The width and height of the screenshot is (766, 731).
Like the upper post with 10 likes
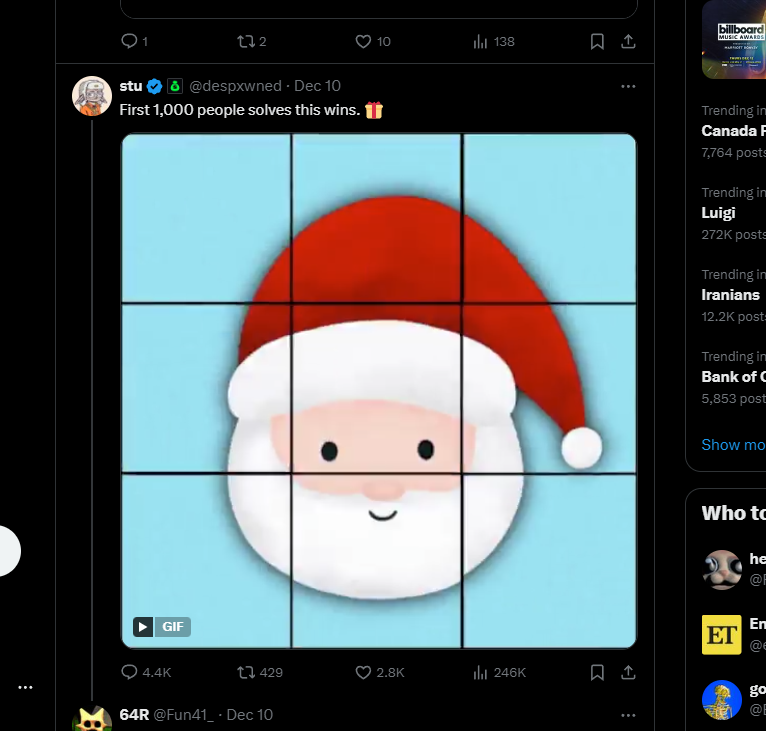tap(373, 42)
